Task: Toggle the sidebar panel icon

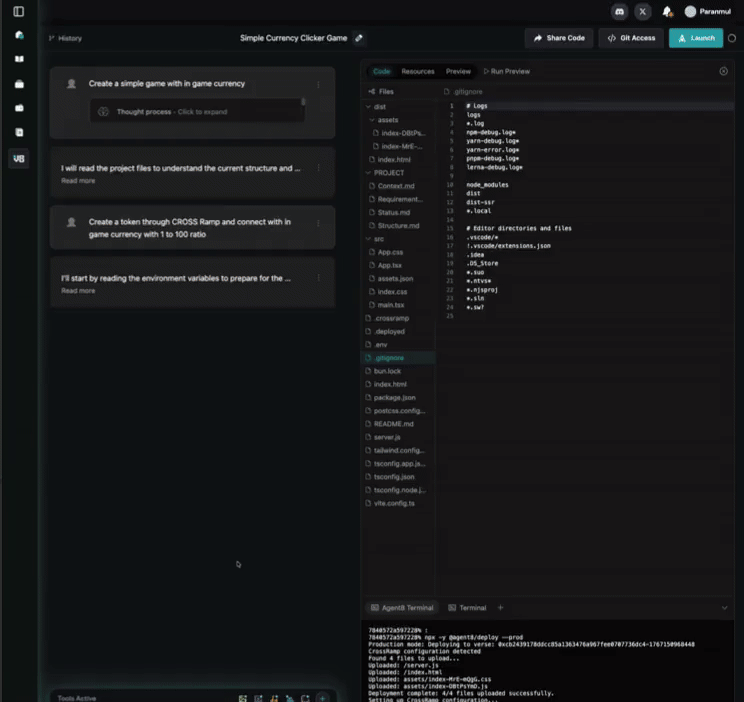Action: pos(19,11)
